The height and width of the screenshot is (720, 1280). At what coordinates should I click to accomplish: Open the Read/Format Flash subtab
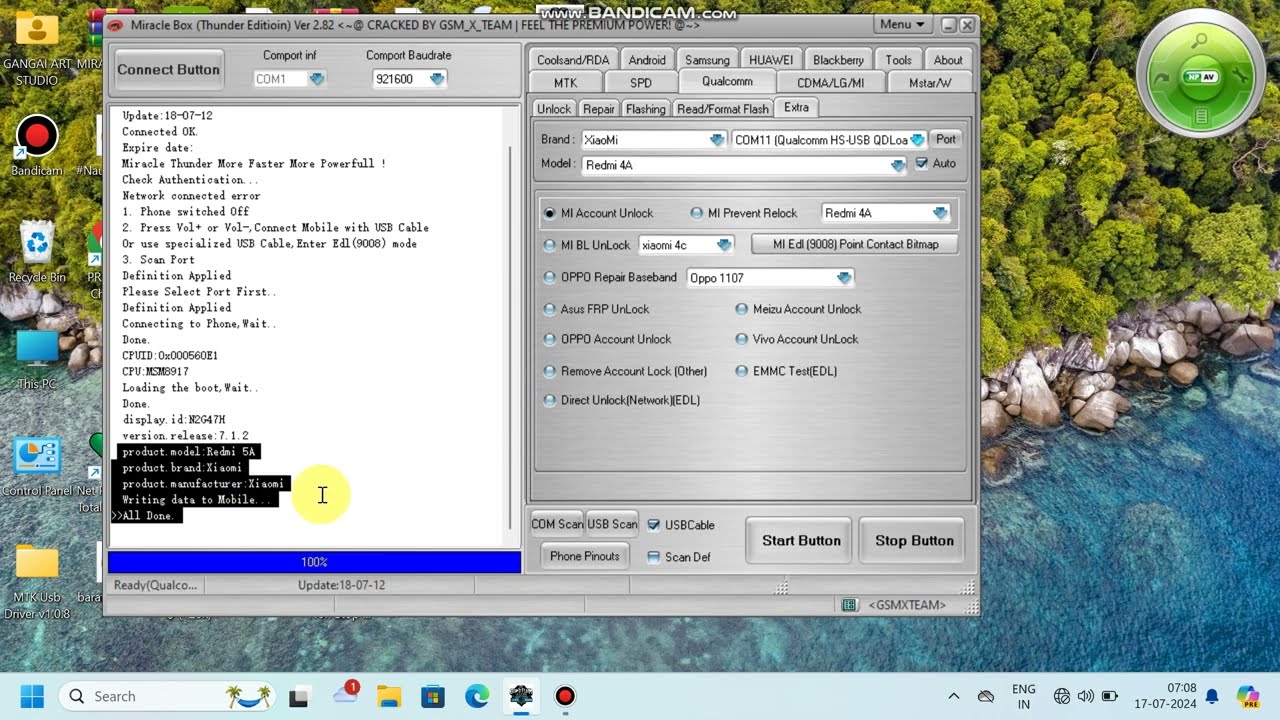723,109
